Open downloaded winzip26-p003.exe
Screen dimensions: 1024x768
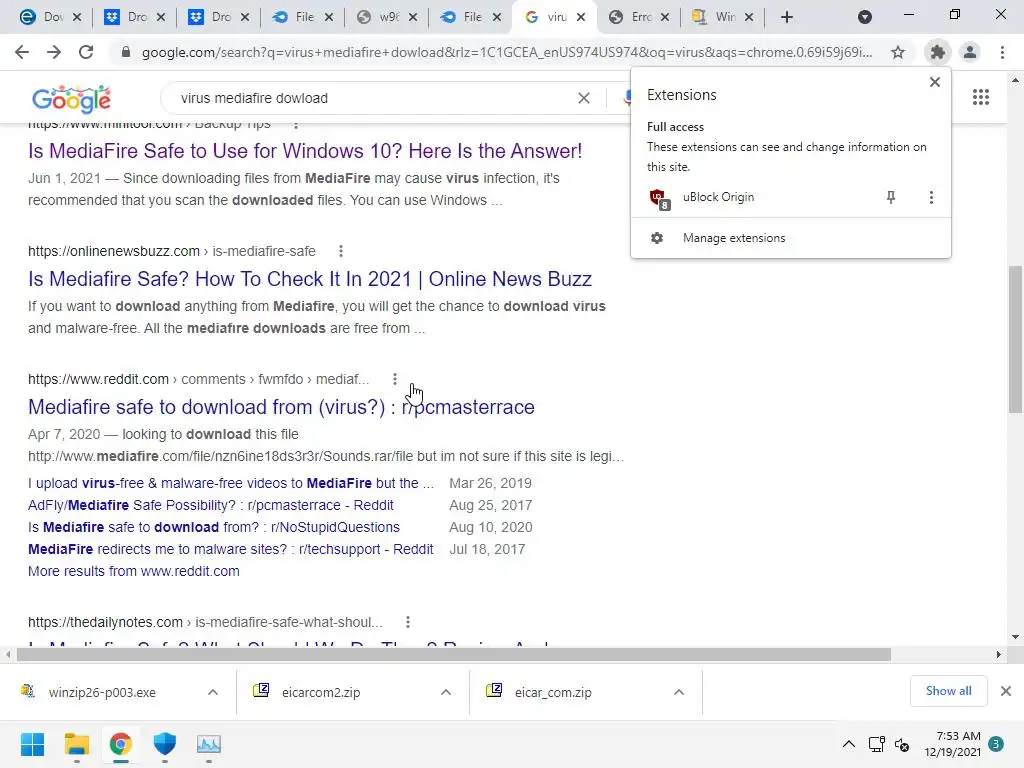[x=102, y=692]
